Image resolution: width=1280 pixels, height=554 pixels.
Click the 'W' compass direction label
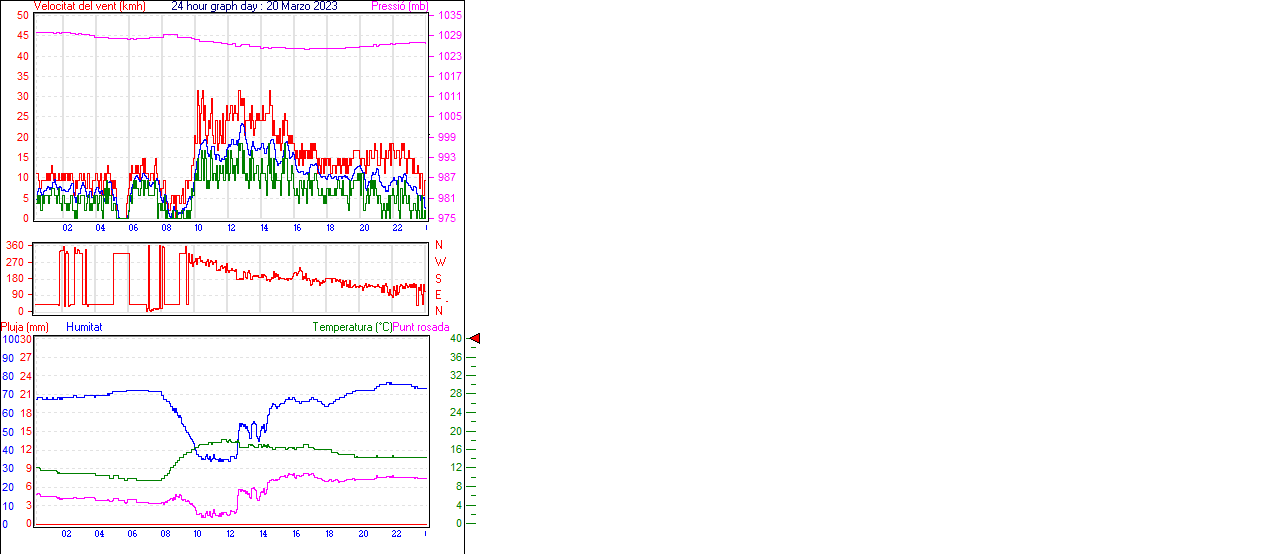click(x=440, y=262)
